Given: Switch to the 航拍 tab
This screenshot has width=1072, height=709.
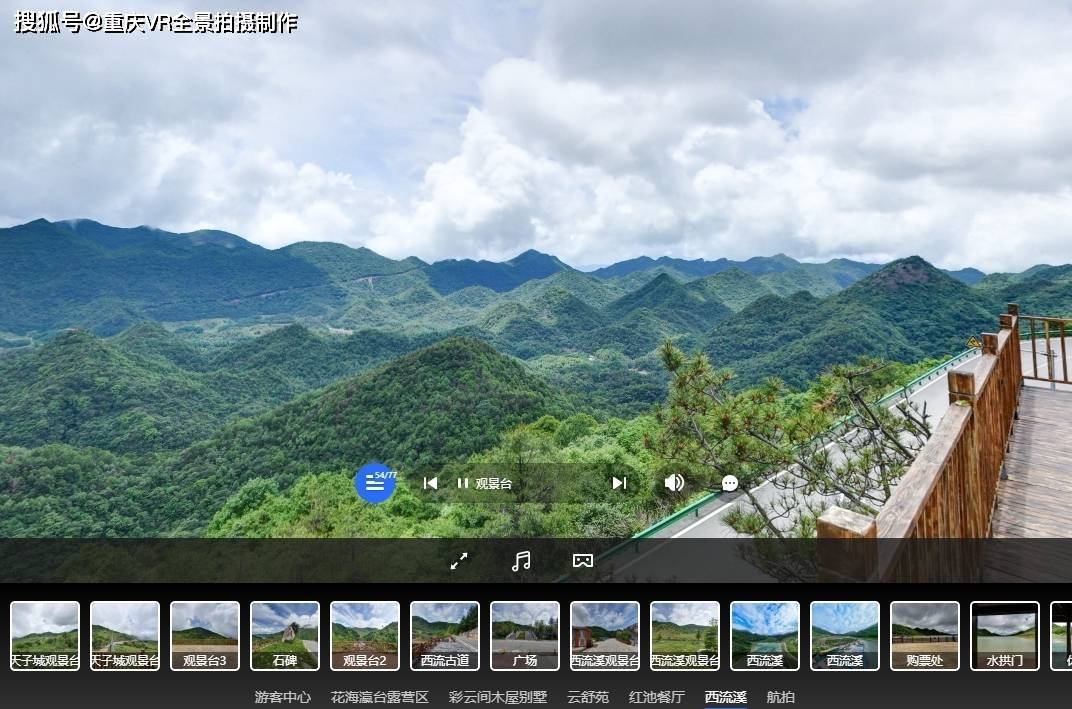Looking at the screenshot, I should pyautogui.click(x=779, y=697).
